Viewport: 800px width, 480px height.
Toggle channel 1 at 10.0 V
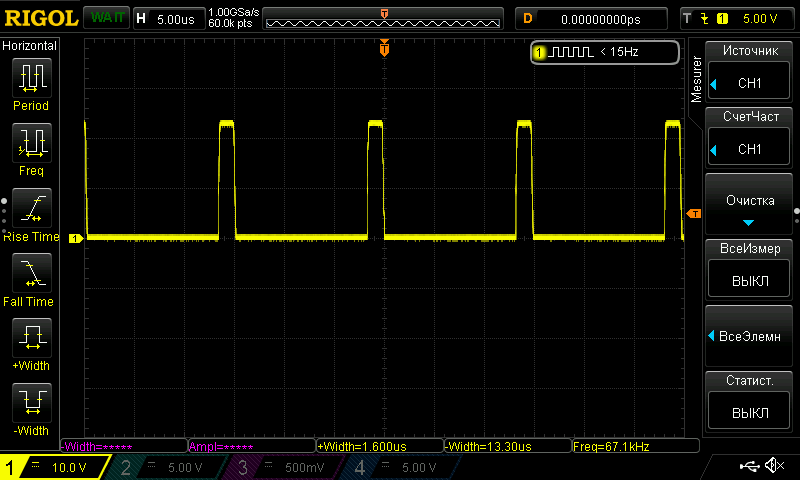tap(53, 467)
